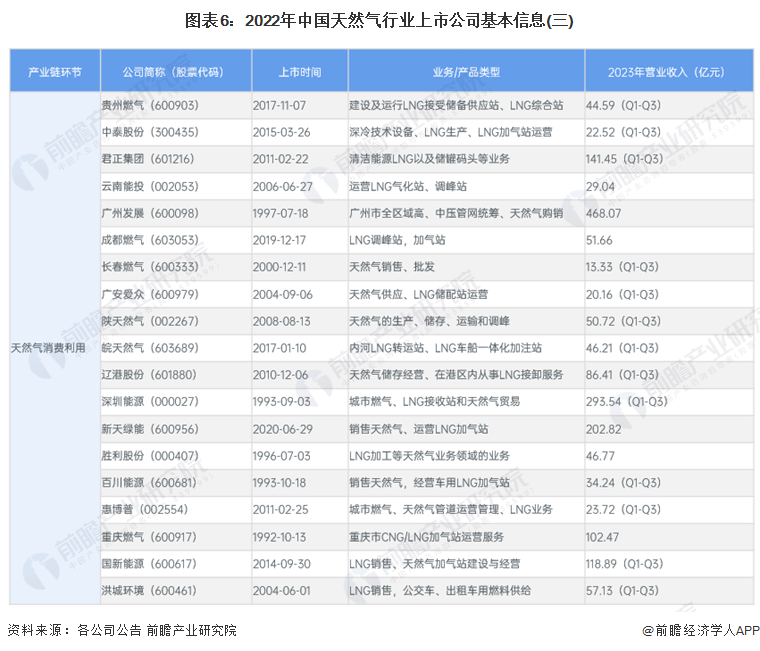This screenshot has height=651, width=760.
Task: Click business cell LNG调峰站，加气站
Action: coord(397,240)
